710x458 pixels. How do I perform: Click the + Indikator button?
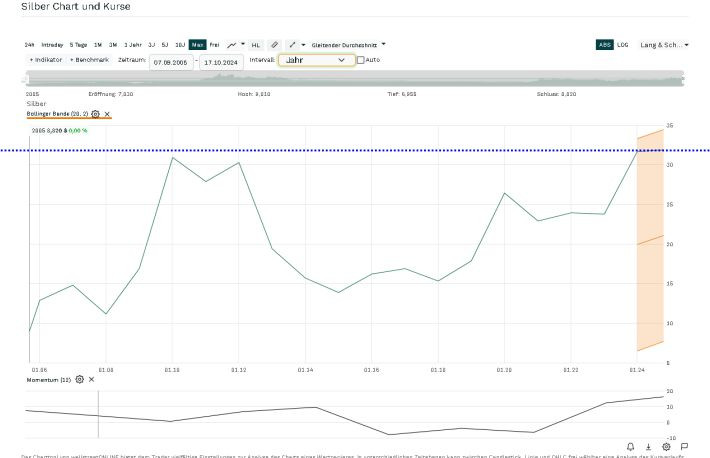(x=46, y=60)
